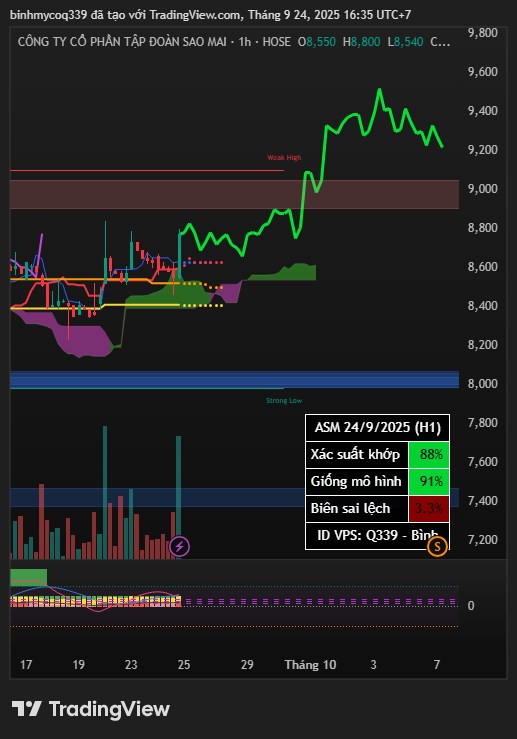Click the purple lightning bolt icon
The height and width of the screenshot is (739, 517).
coord(180,546)
